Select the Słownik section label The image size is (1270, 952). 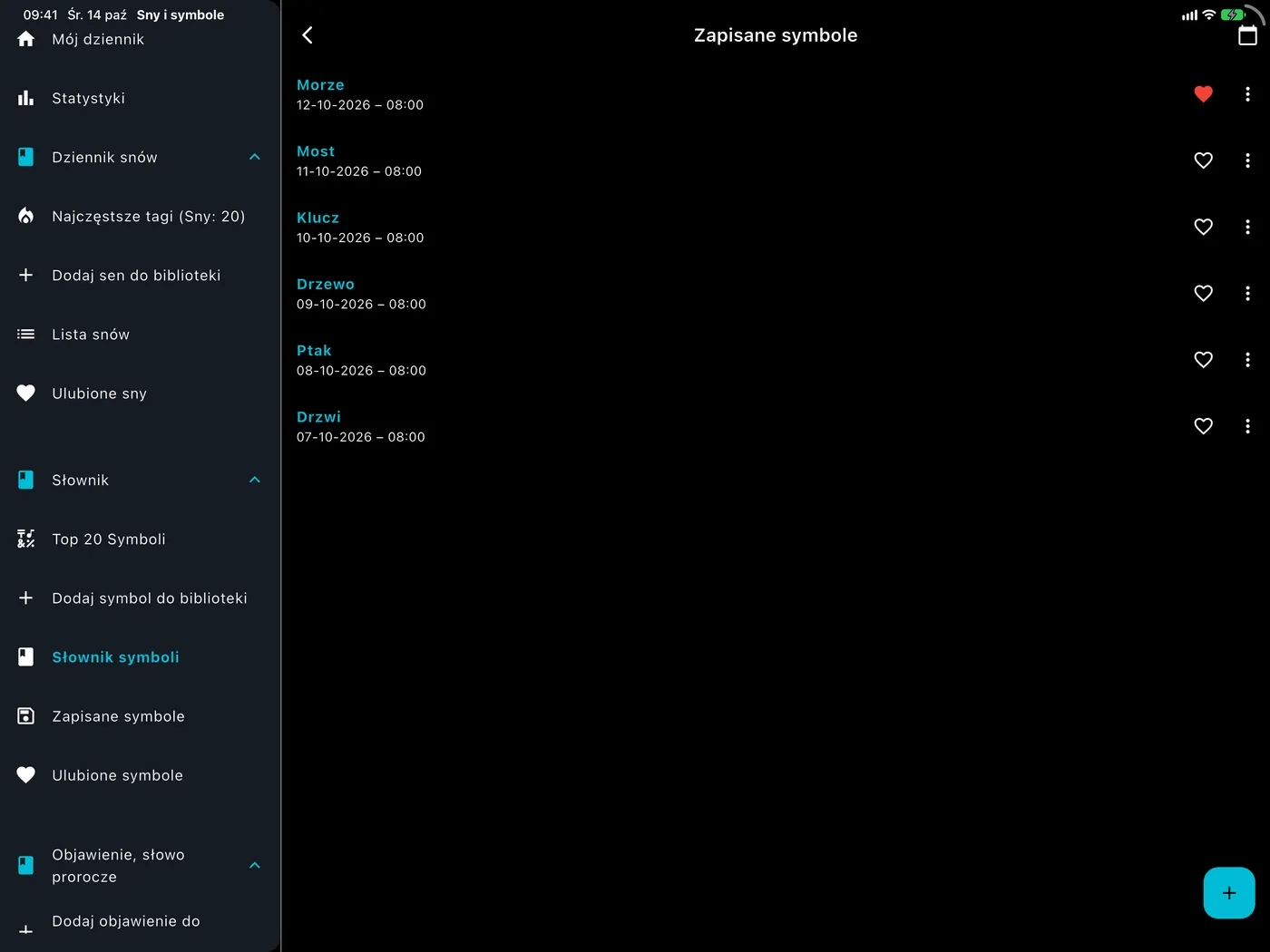[x=81, y=480]
